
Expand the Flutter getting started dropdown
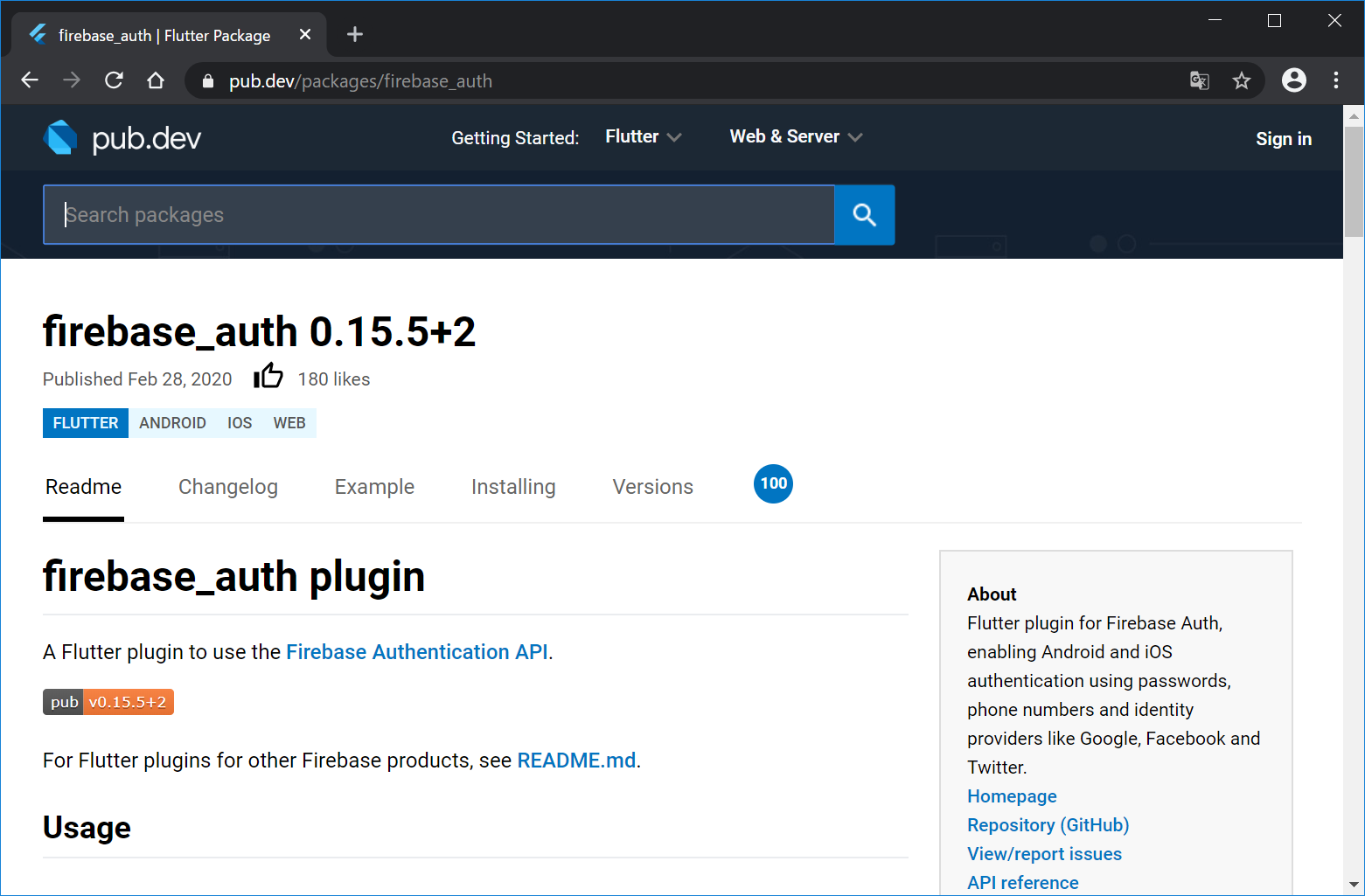click(x=644, y=137)
